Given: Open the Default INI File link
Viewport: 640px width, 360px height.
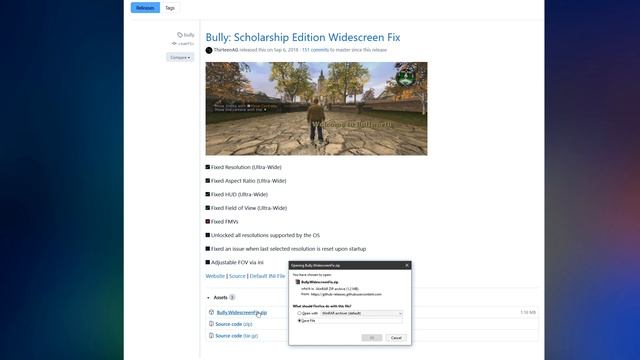Looking at the screenshot, I should coord(267,276).
